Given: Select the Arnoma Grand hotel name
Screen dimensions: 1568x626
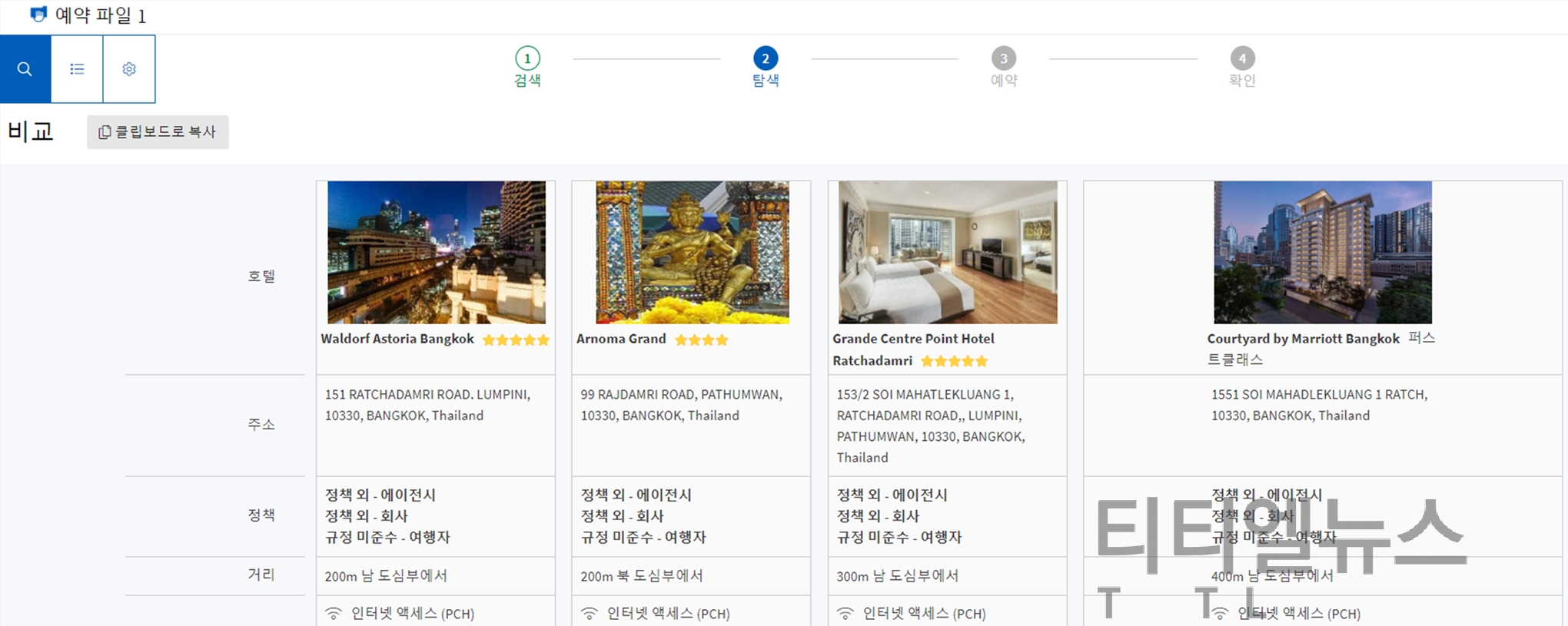Looking at the screenshot, I should [621, 339].
